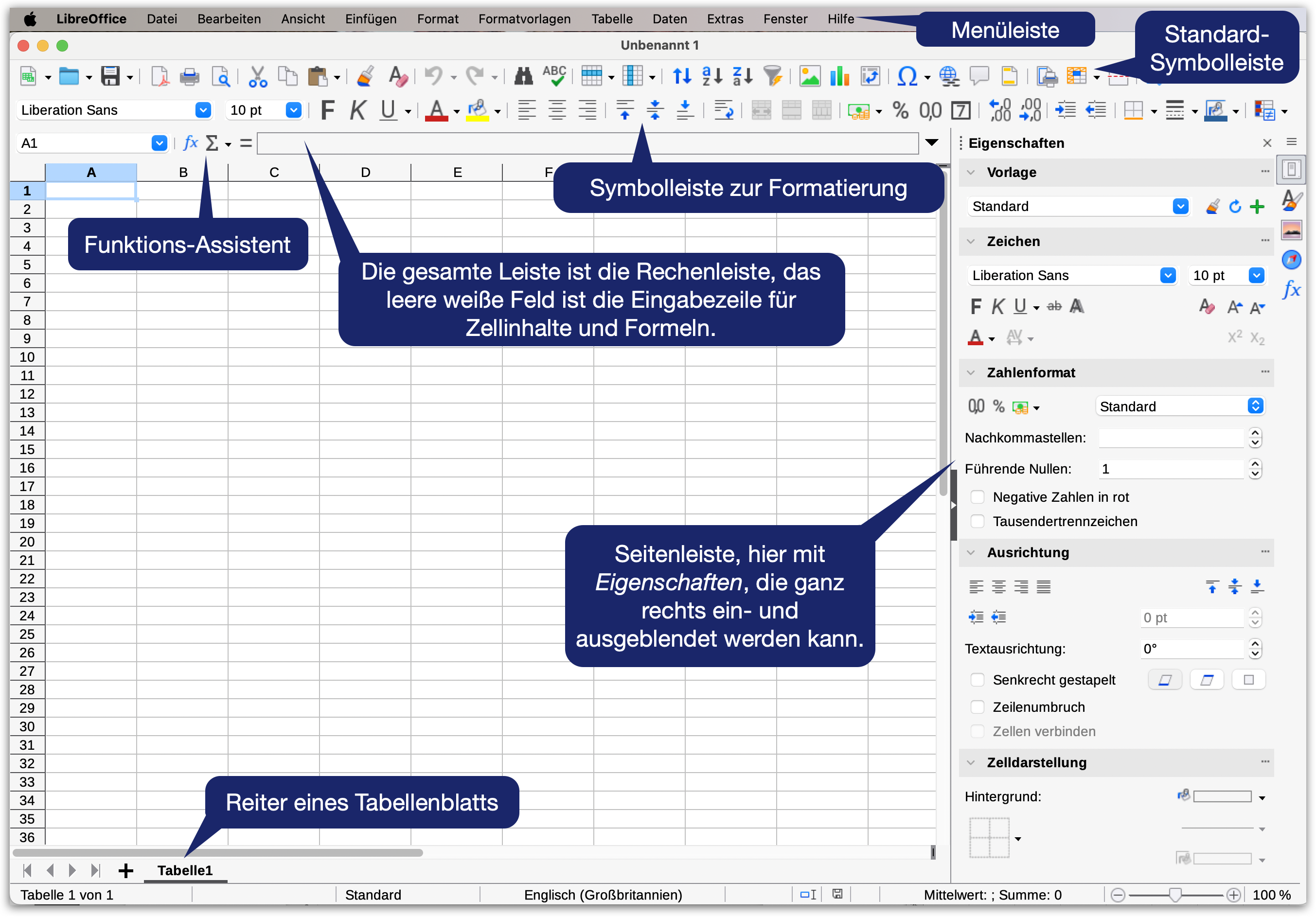Click the formula input line field
The image size is (1316, 917).
click(587, 143)
